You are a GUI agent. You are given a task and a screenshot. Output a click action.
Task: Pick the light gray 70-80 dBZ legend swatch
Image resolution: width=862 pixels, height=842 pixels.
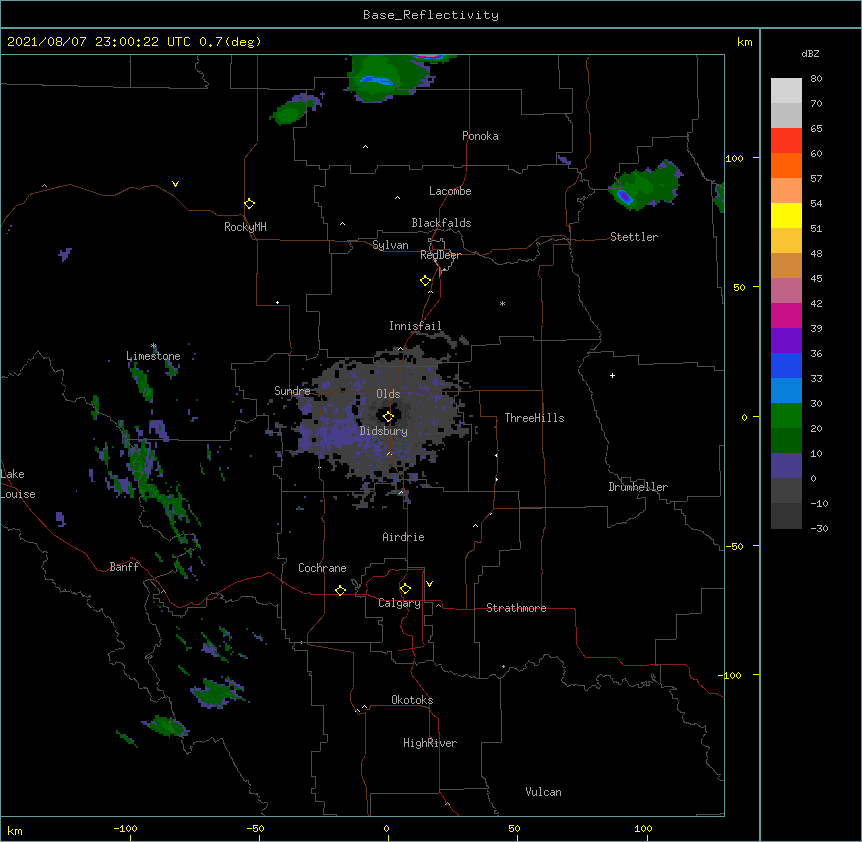click(x=786, y=91)
